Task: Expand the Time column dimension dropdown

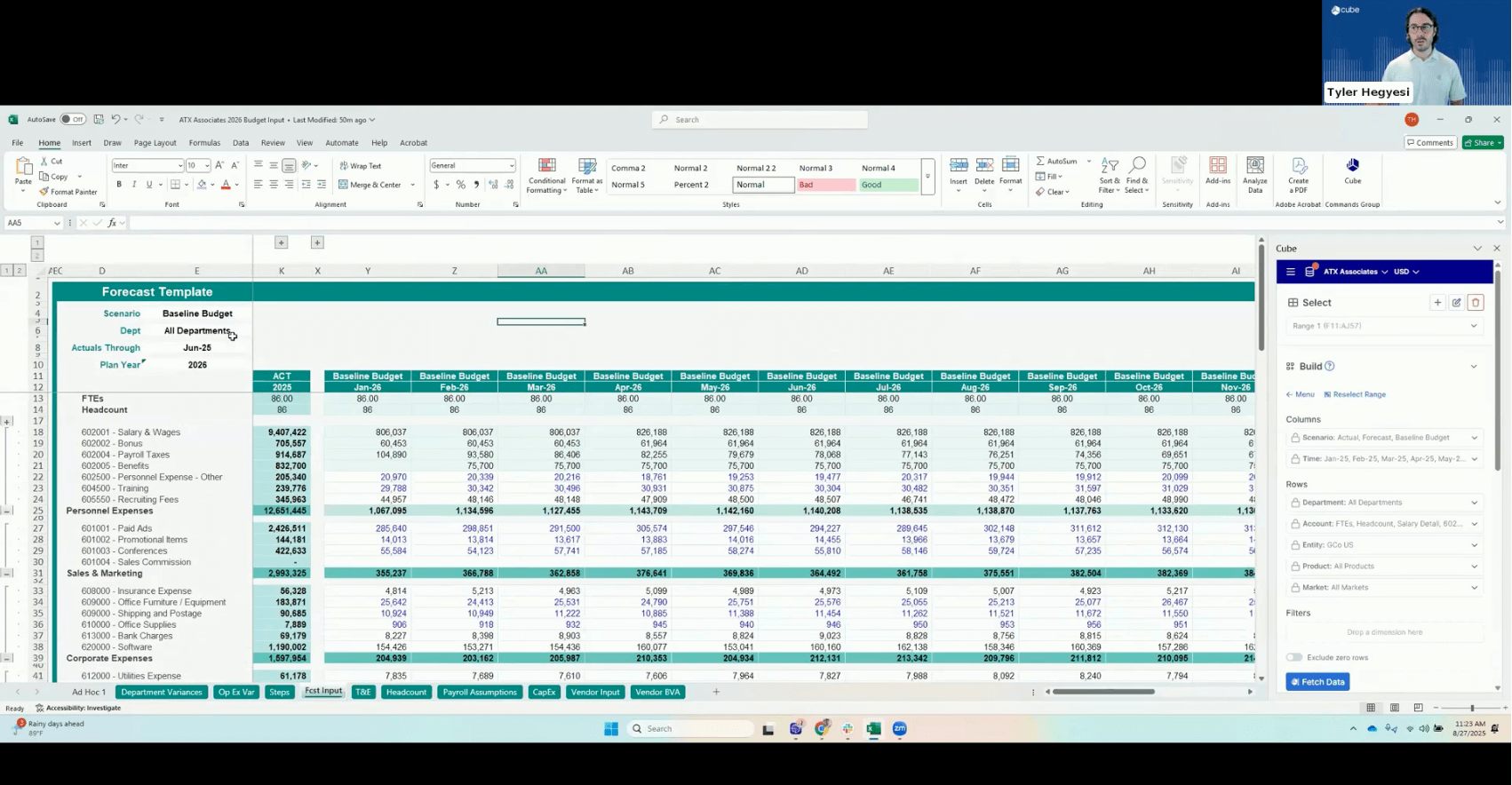Action: click(1474, 459)
